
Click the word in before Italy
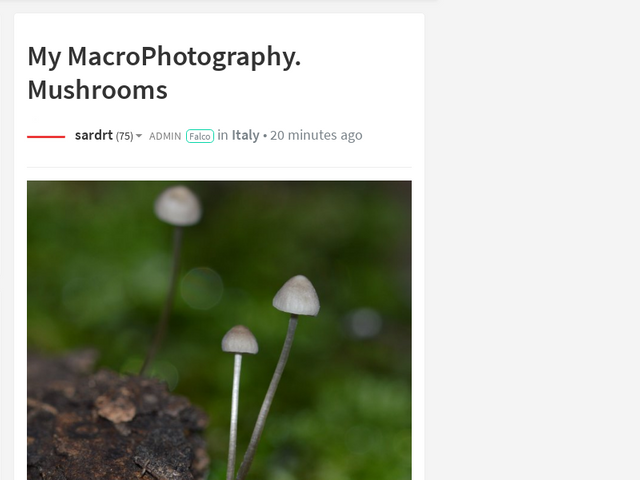(x=222, y=135)
